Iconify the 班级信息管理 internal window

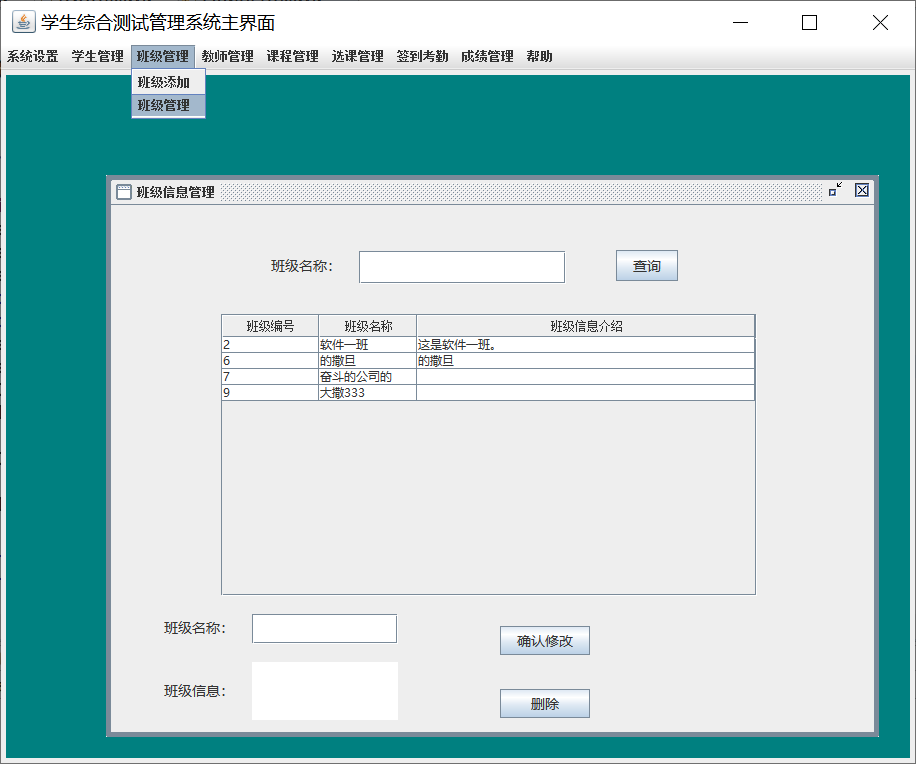coord(836,189)
